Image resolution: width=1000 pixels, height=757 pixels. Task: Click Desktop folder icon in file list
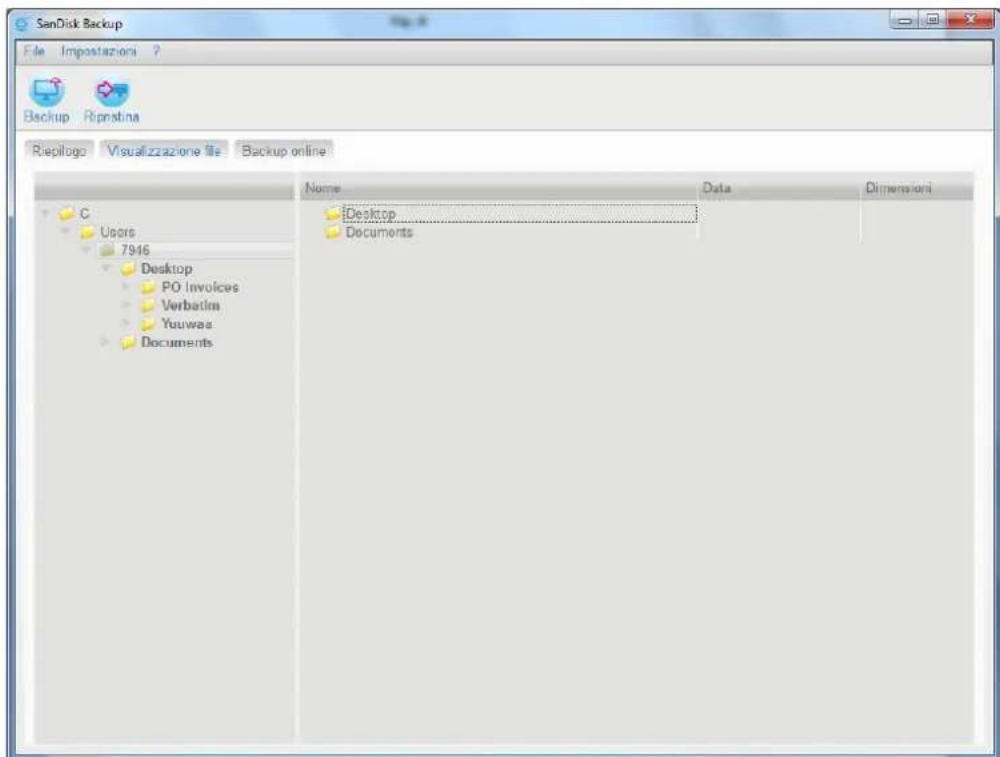pos(332,214)
